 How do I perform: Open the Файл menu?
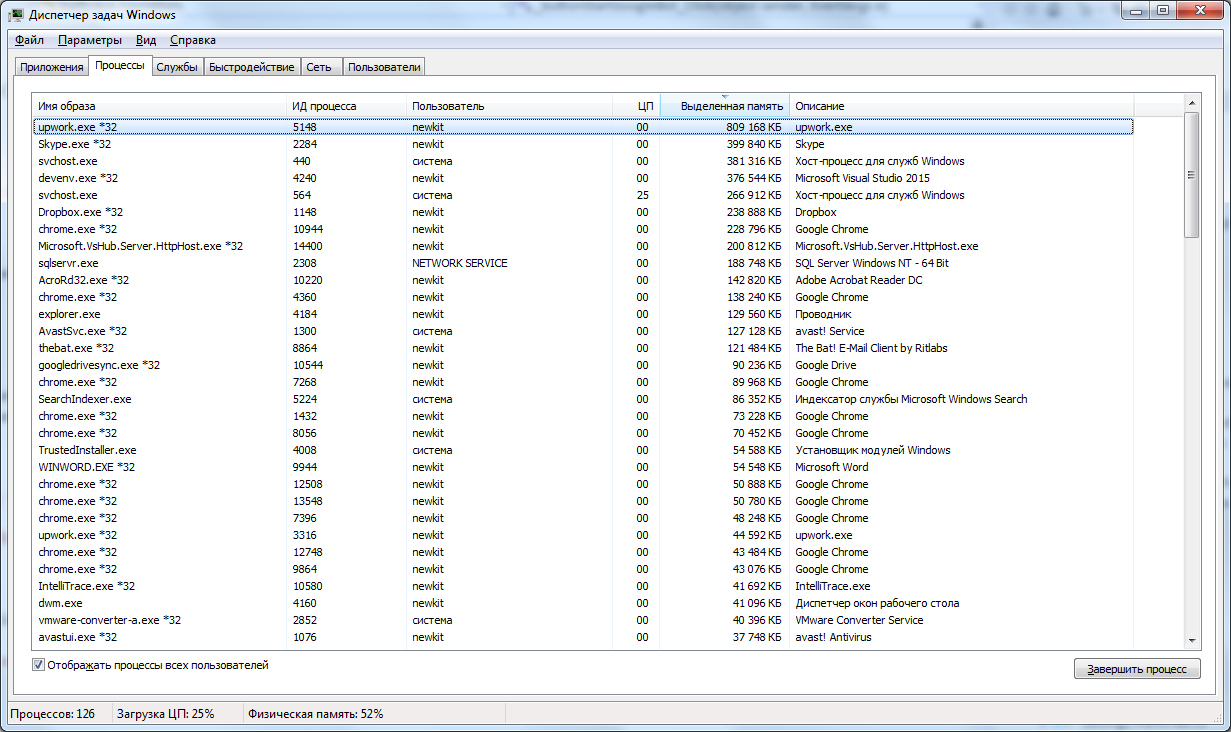point(30,40)
